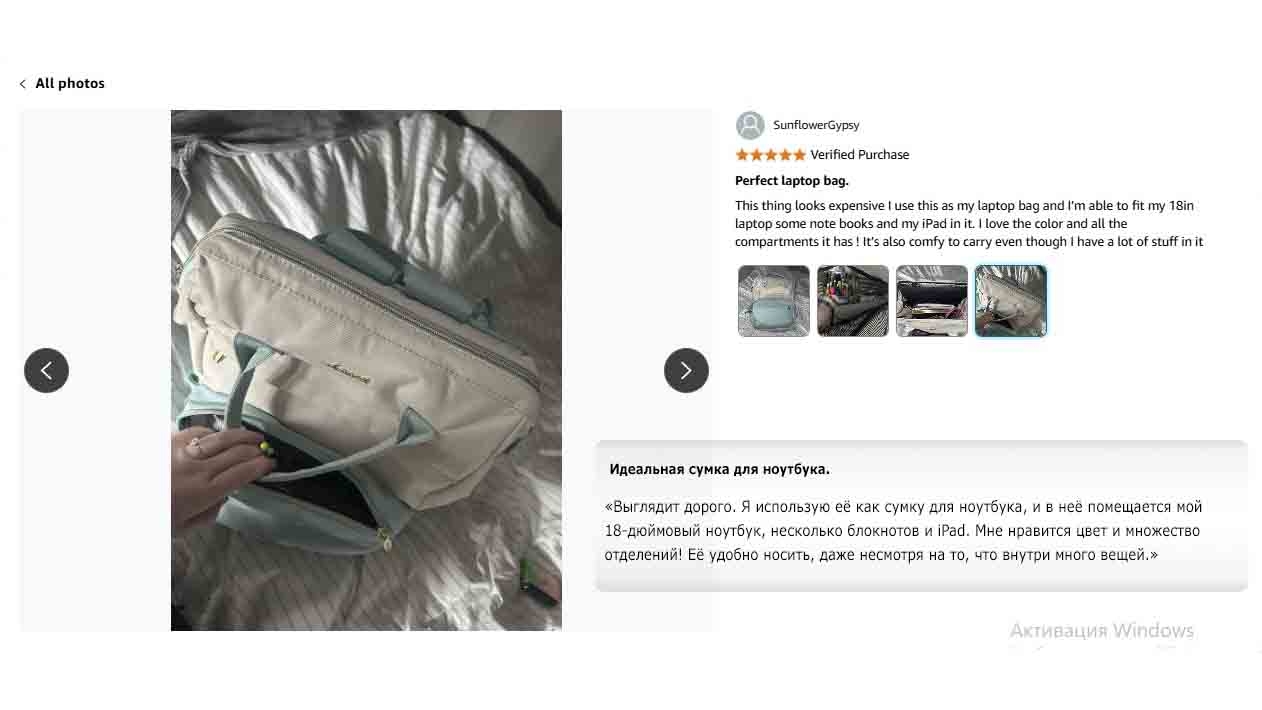The width and height of the screenshot is (1262, 710).
Task: Click the middle orange rating star
Action: point(770,155)
